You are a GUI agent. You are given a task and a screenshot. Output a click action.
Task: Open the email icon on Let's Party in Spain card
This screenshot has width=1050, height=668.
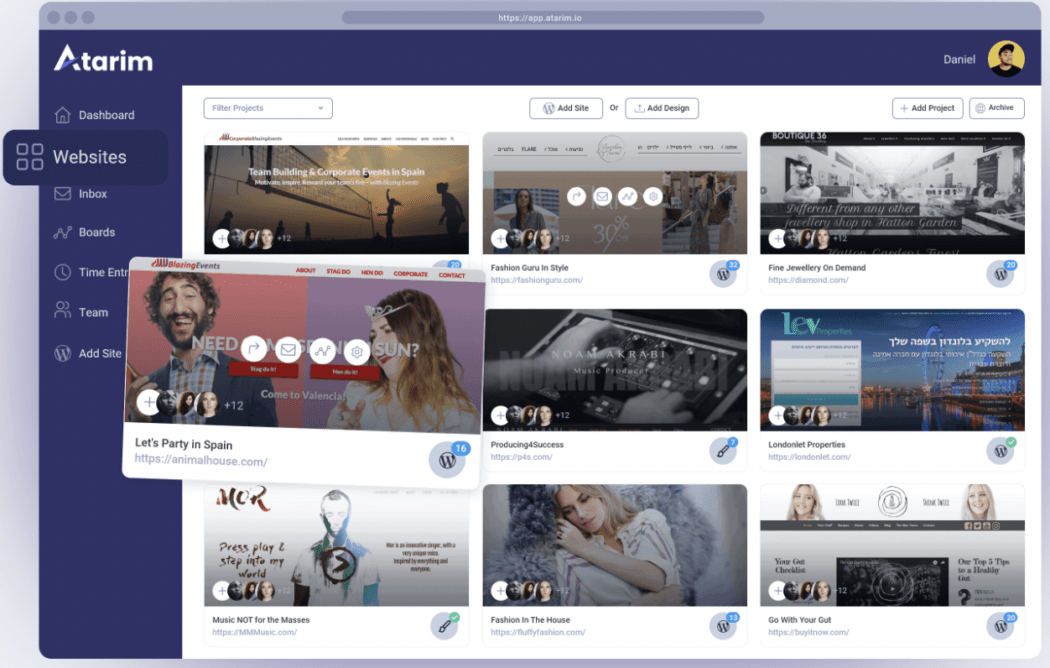(289, 350)
